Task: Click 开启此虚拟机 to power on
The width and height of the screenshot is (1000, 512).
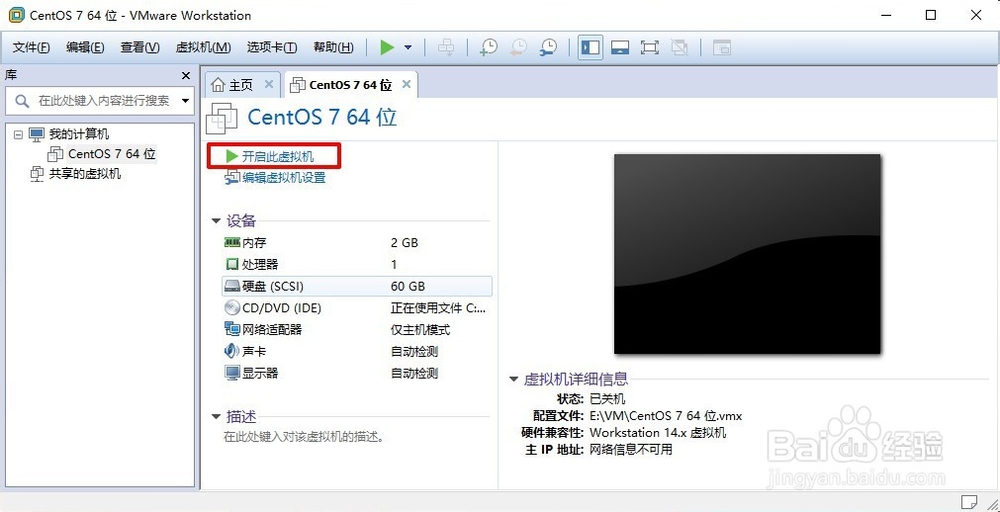Action: click(x=278, y=156)
